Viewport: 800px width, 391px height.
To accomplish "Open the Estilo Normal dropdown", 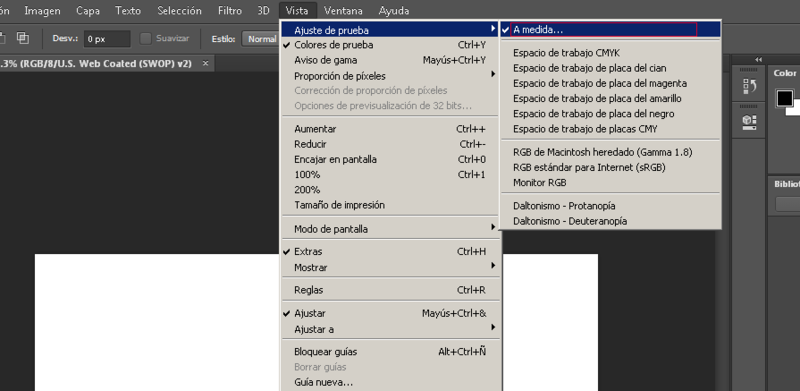I will click(261, 39).
